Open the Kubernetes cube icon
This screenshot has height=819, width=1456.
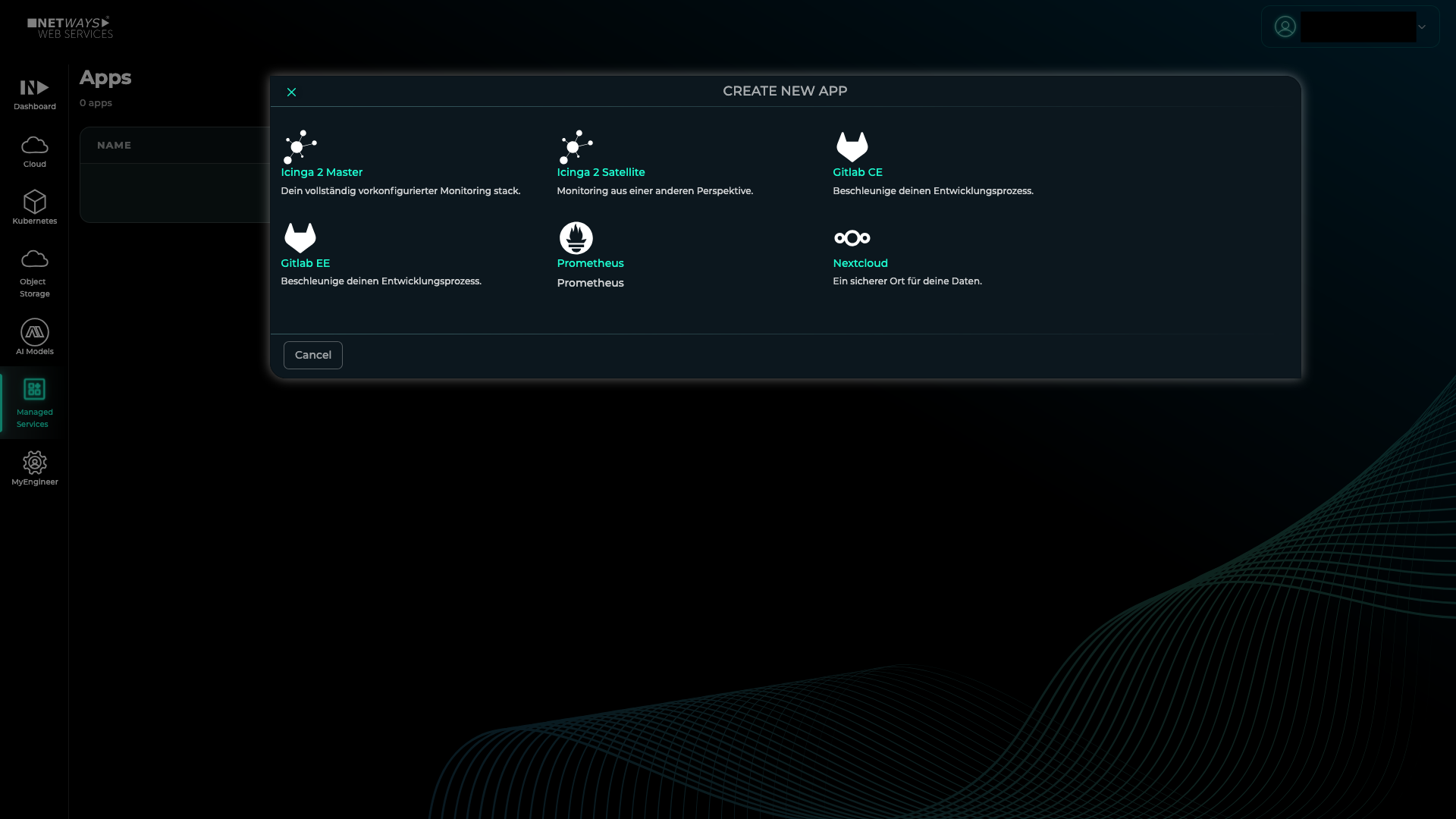(x=34, y=201)
